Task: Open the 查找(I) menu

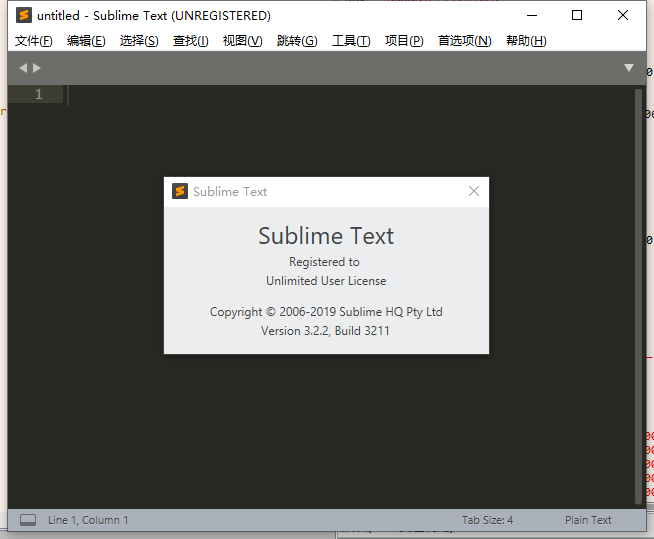Action: click(x=191, y=41)
